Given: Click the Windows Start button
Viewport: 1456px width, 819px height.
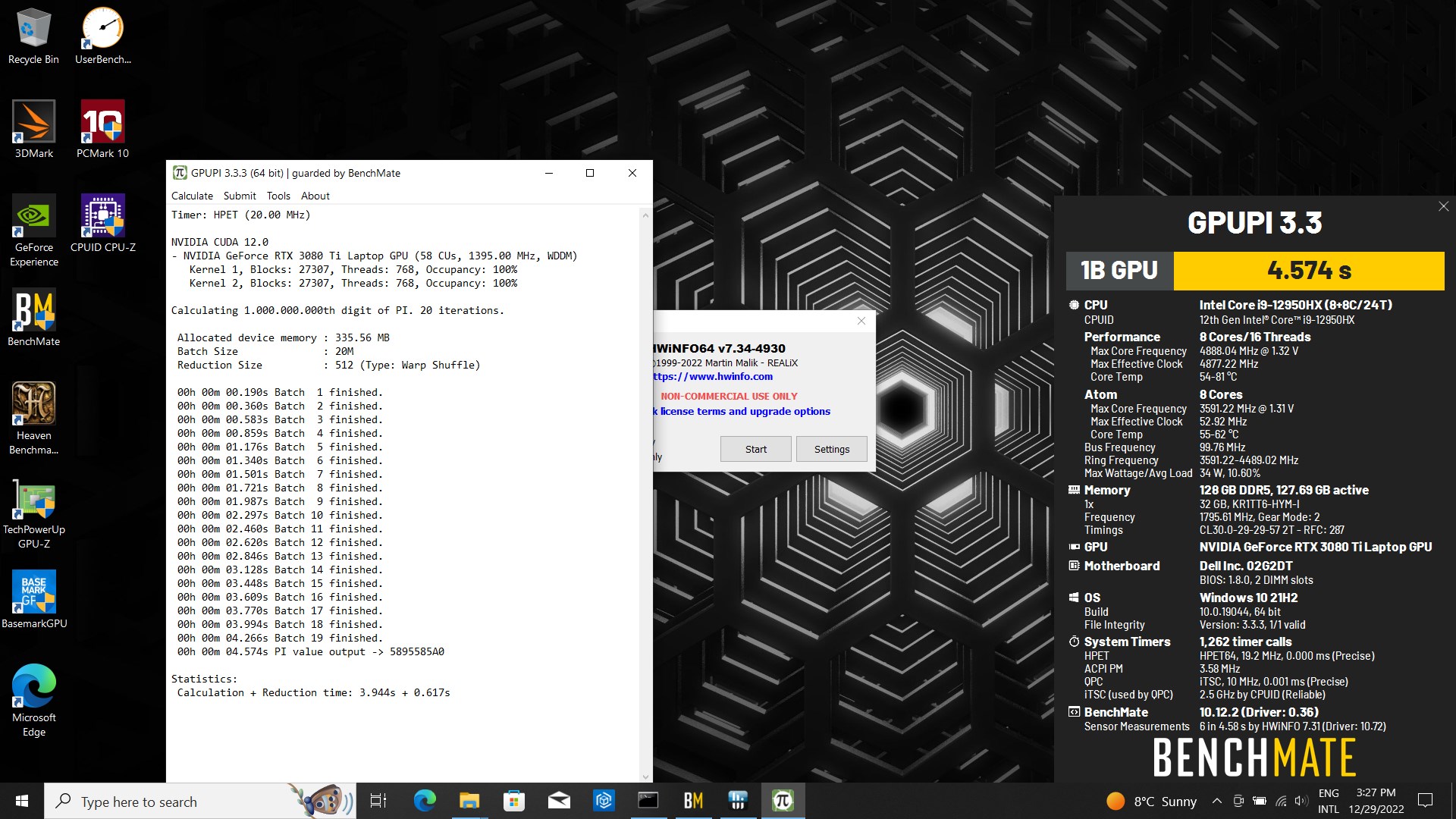Looking at the screenshot, I should 22,801.
